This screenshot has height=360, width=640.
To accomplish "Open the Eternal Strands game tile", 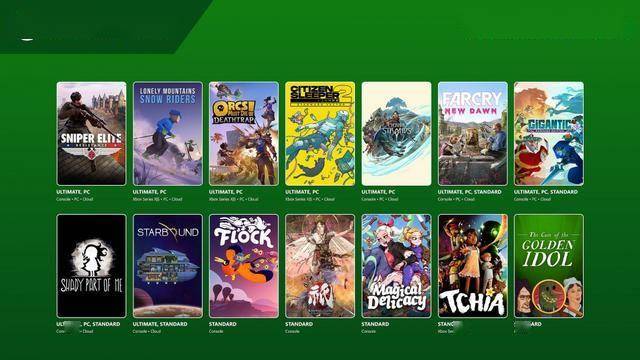I will click(396, 133).
